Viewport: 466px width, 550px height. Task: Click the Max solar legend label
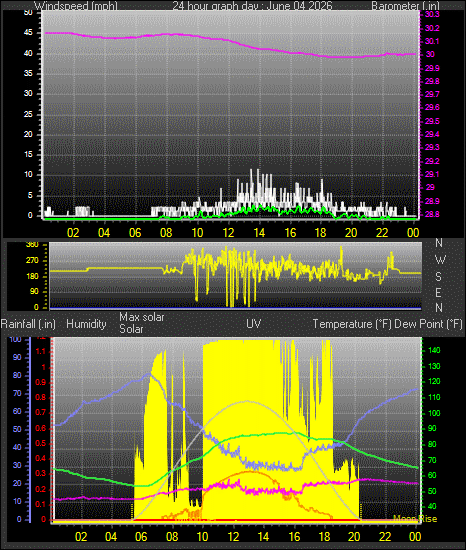coord(142,317)
